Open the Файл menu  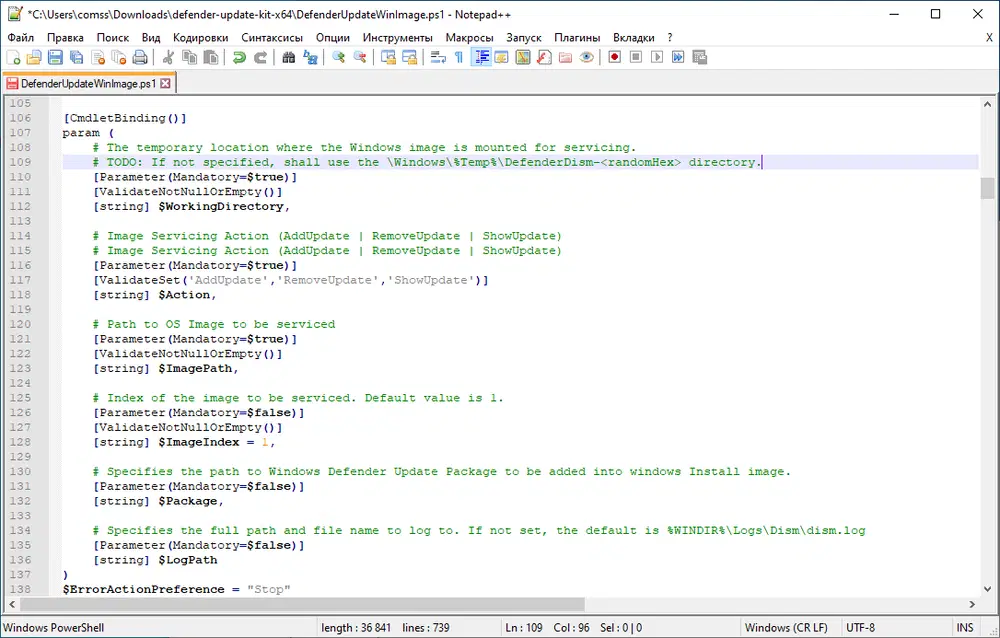[21, 37]
